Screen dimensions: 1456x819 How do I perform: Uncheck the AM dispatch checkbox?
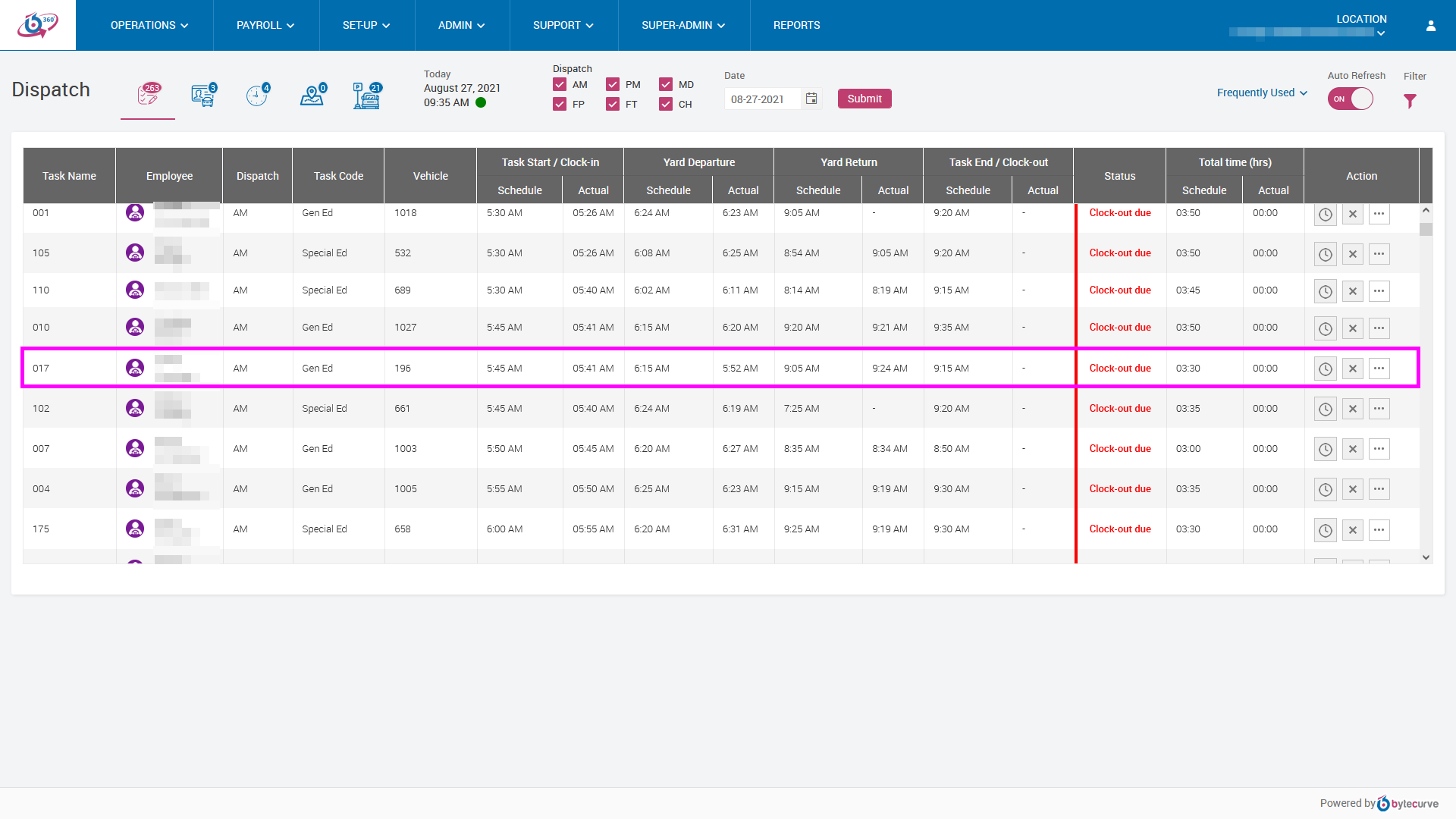coord(560,84)
